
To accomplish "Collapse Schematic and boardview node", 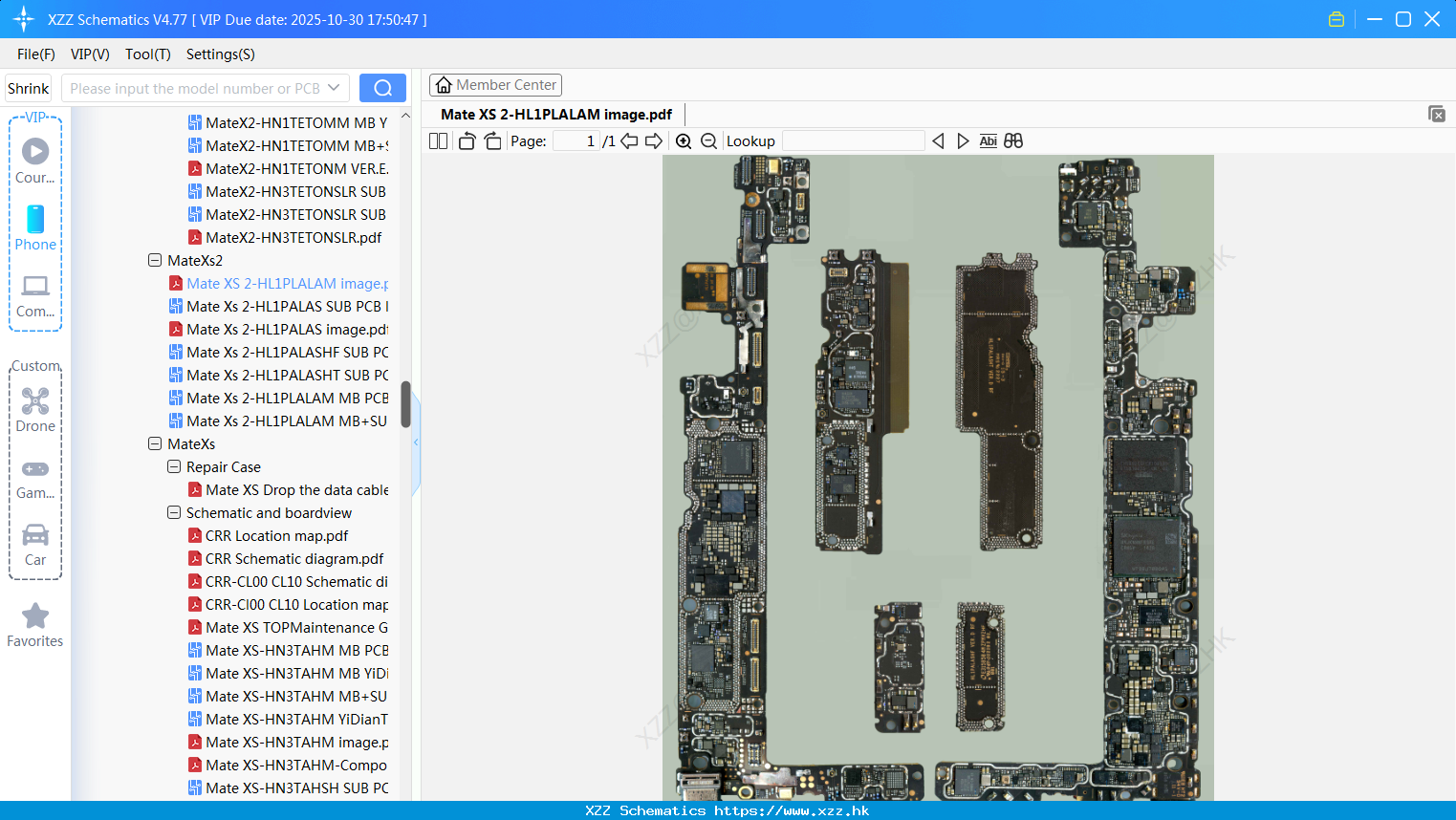I will [174, 512].
